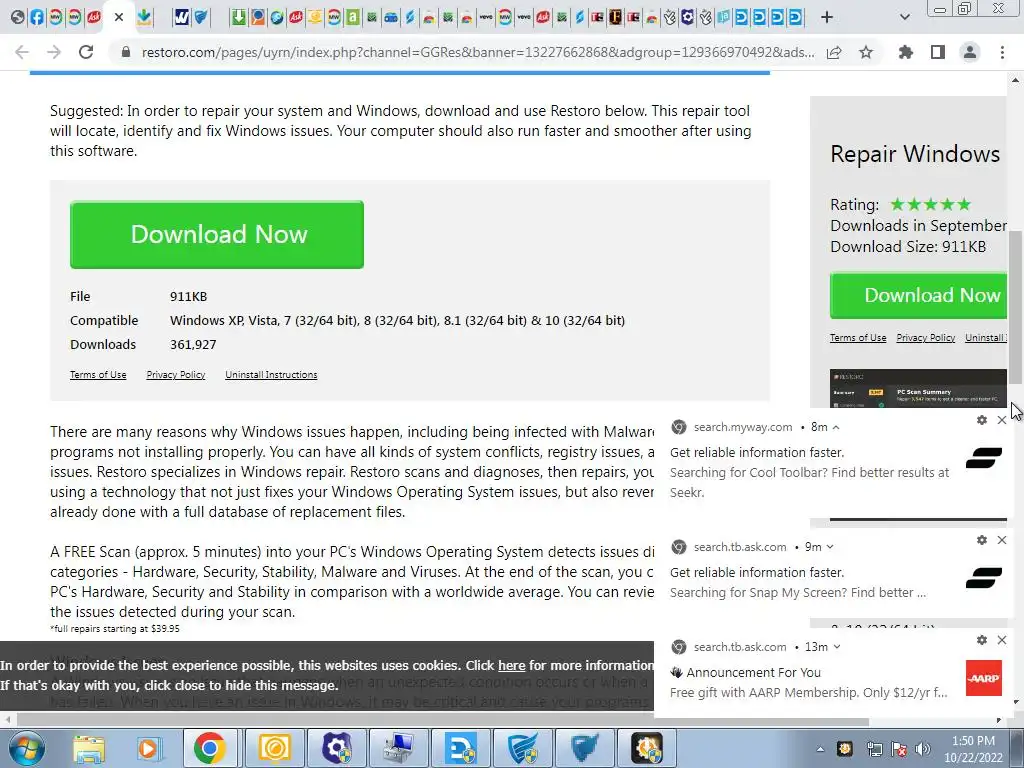Open the Extensions puzzle icon
The width and height of the screenshot is (1024, 768).
(x=906, y=52)
